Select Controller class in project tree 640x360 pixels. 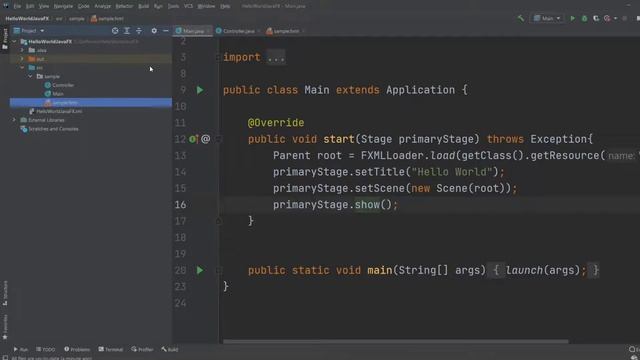pyautogui.click(x=63, y=85)
